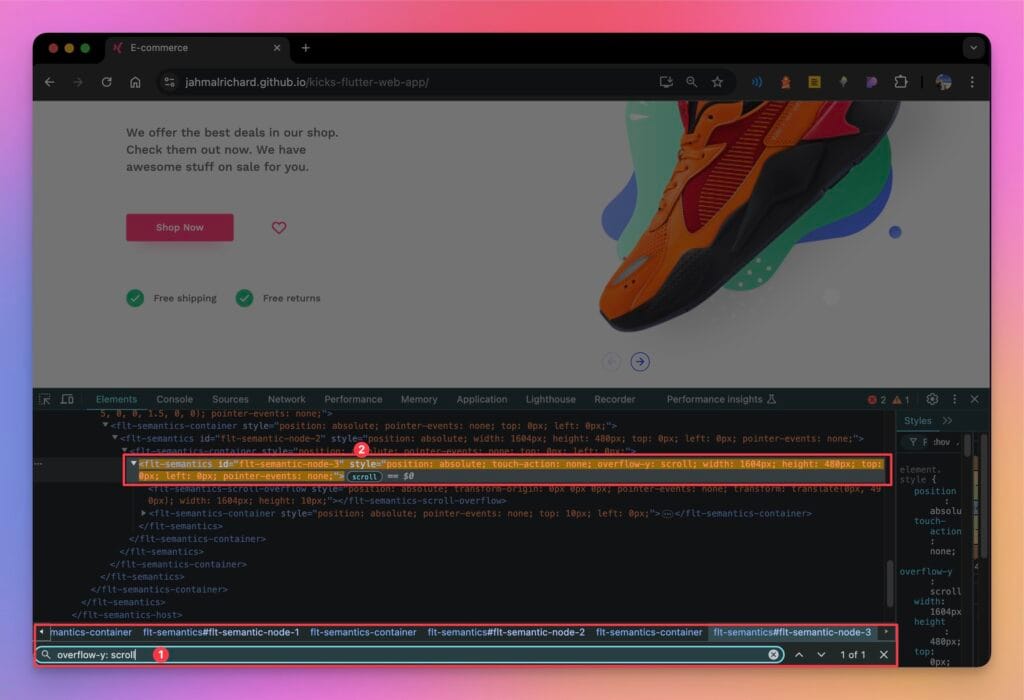Close the E-commerce tab
The image size is (1024, 700).
tap(277, 48)
